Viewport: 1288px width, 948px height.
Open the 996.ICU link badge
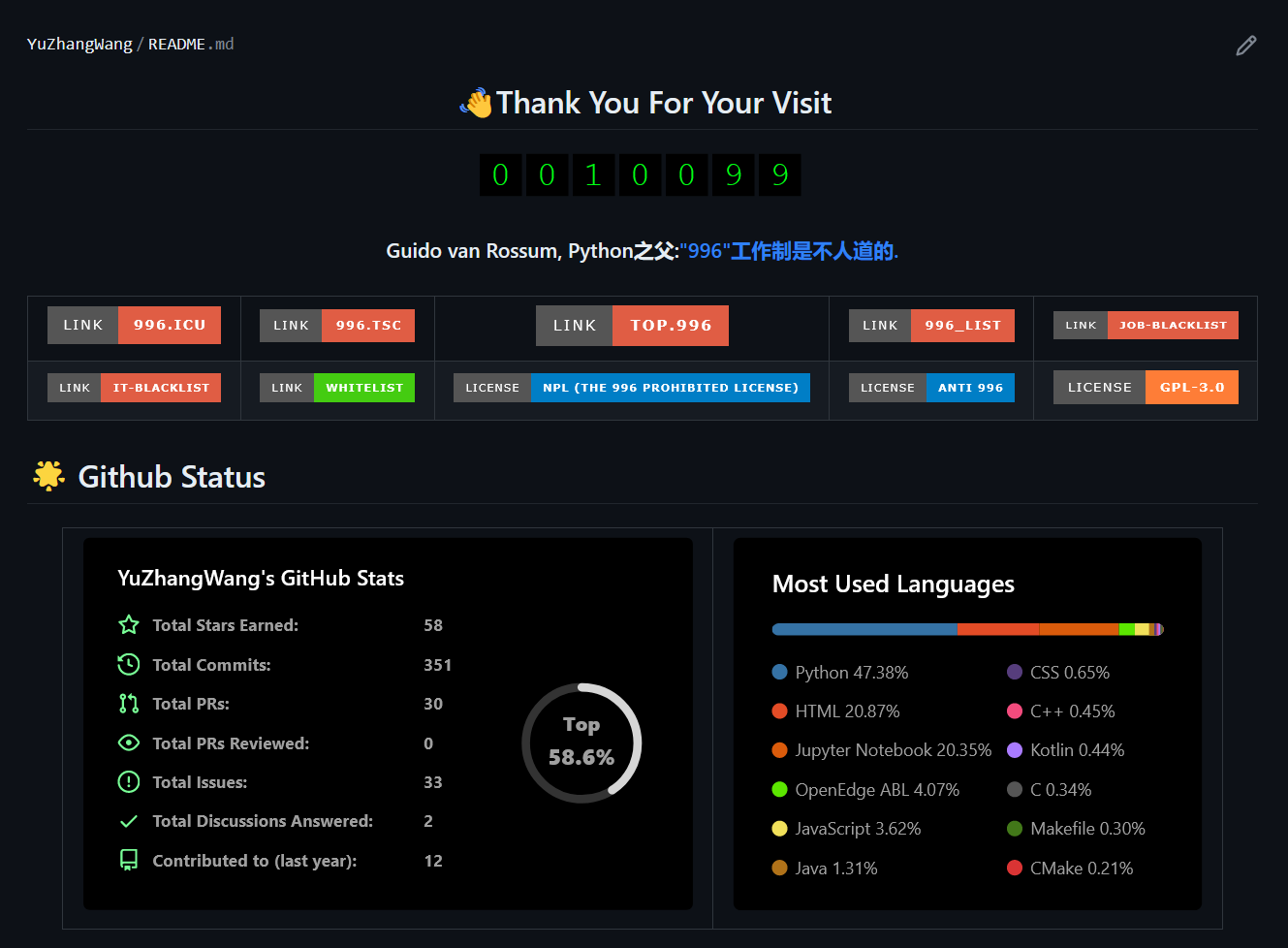(134, 325)
